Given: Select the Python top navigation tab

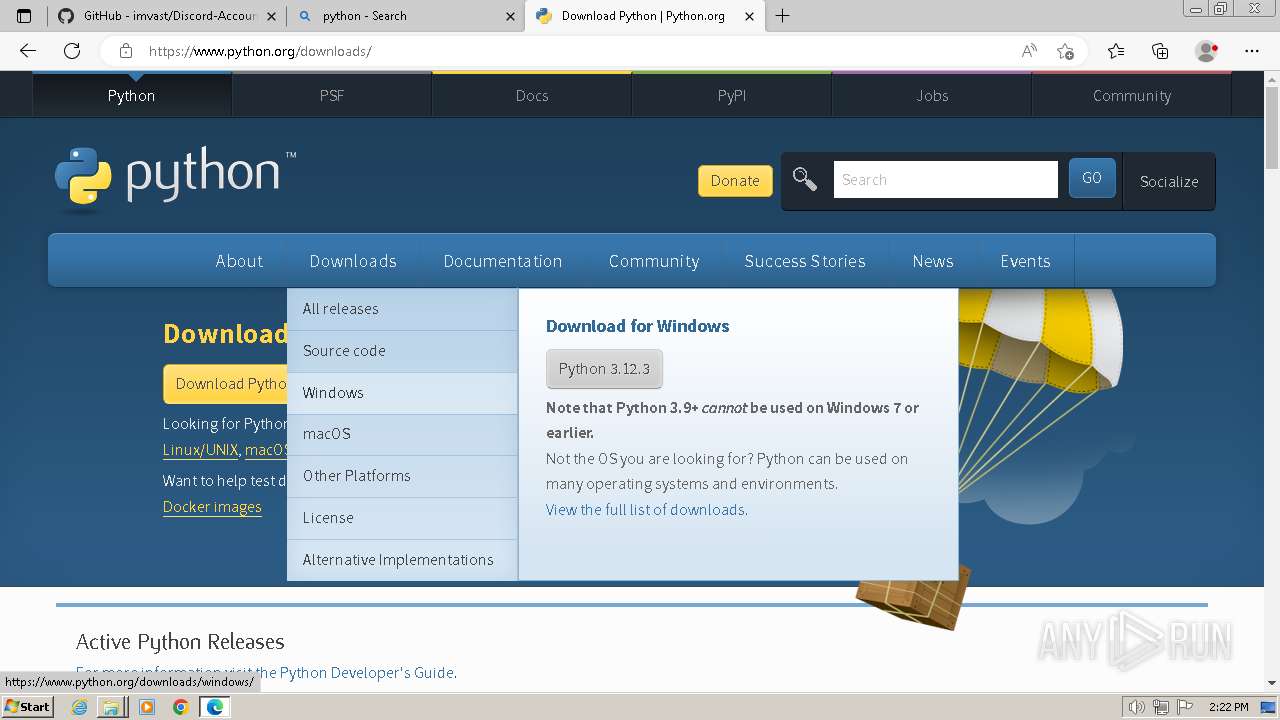Looking at the screenshot, I should pos(132,95).
